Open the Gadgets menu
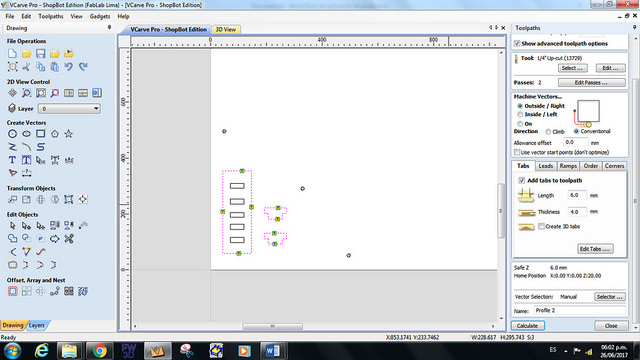Viewport: 640px width, 360px height. [x=100, y=16]
